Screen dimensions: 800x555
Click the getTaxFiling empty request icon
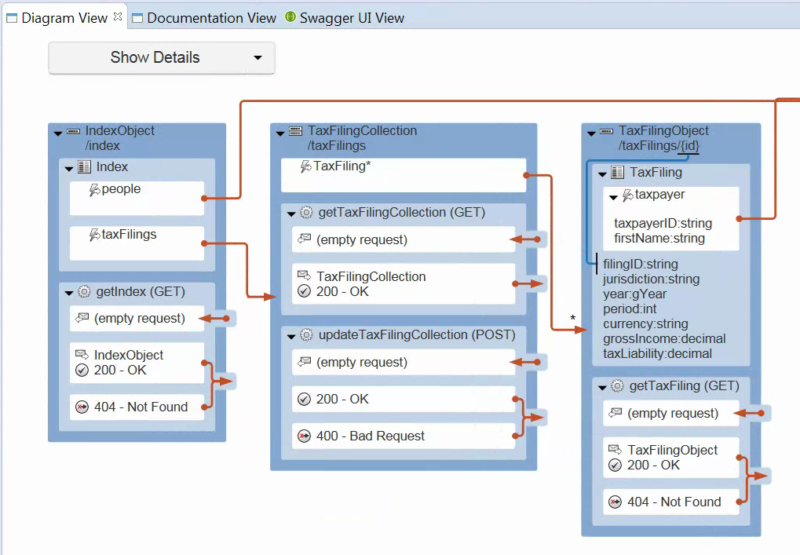616,412
